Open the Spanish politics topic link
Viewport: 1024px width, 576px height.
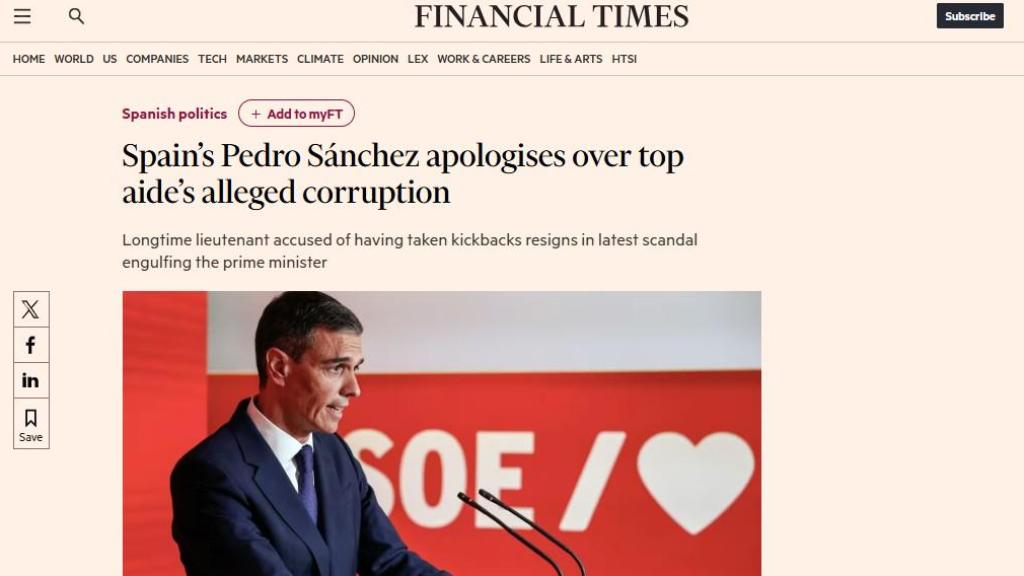click(174, 113)
